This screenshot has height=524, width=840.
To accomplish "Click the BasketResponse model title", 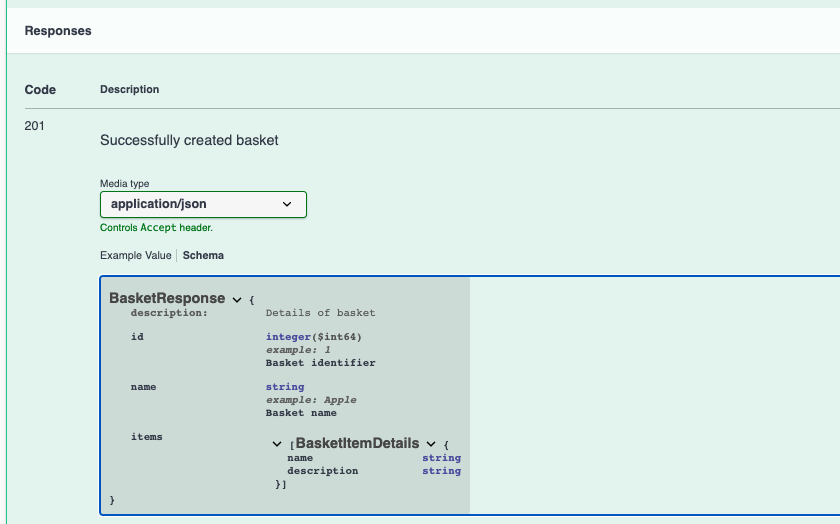I will 167,298.
